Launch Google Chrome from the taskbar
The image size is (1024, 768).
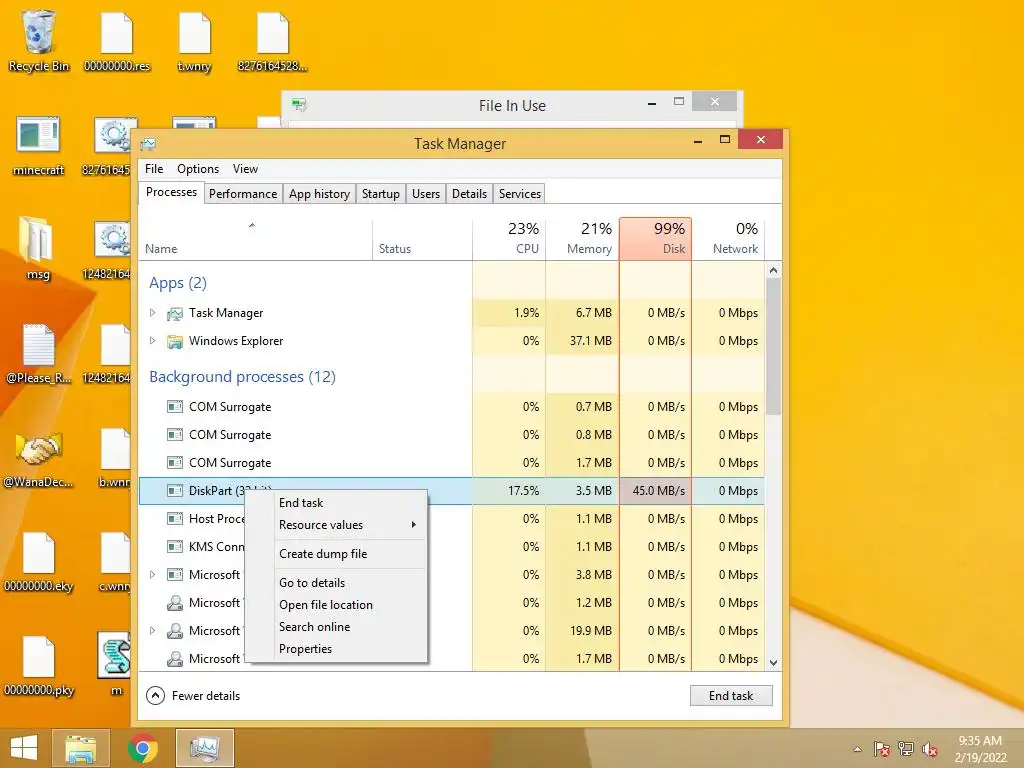coord(142,748)
